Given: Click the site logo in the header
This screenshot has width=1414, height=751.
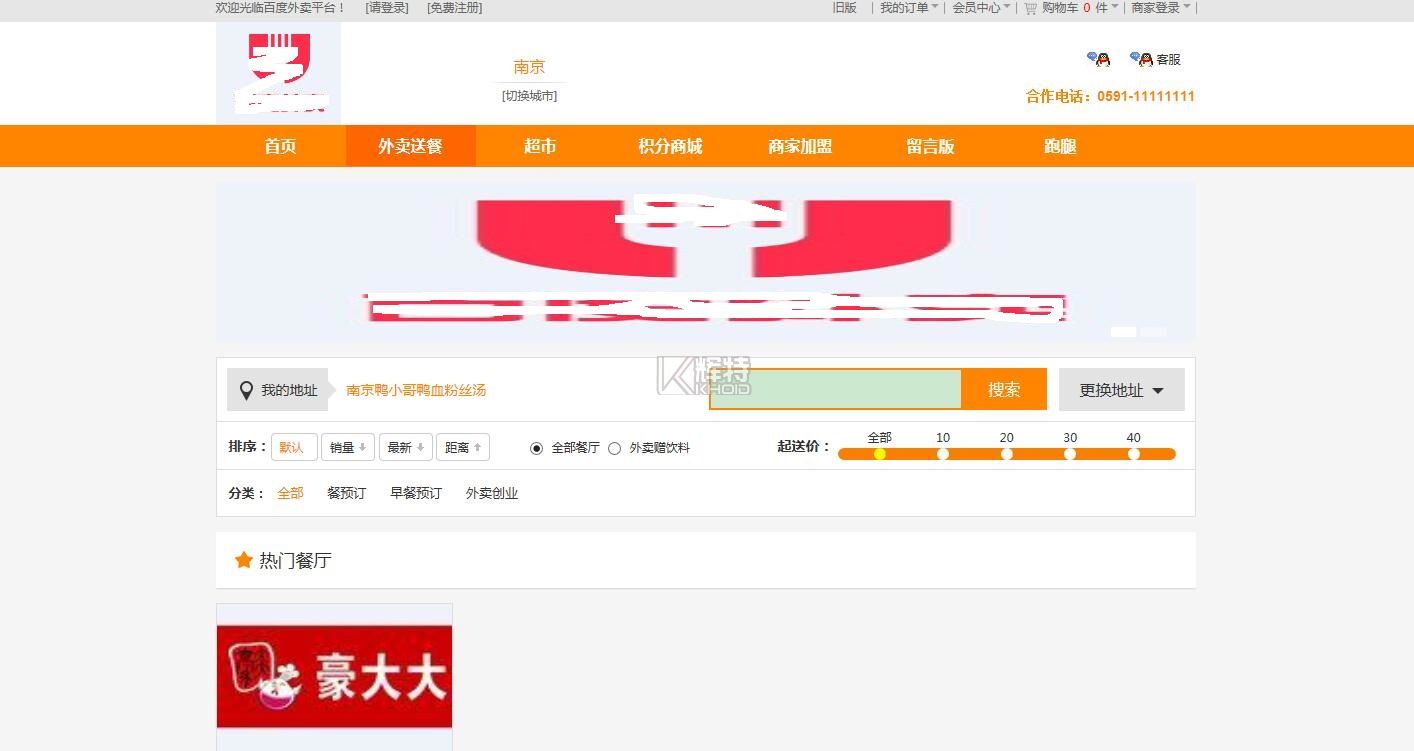Looking at the screenshot, I should pos(278,72).
